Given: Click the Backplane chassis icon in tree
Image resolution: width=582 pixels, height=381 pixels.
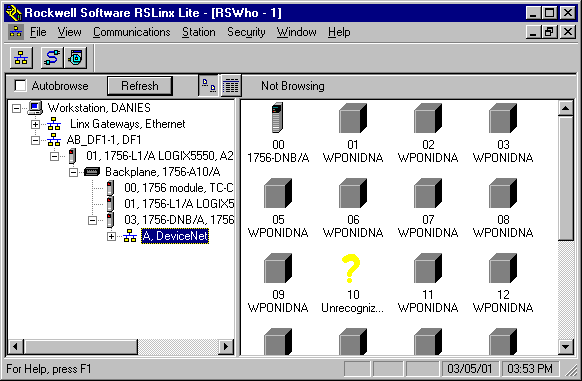Looking at the screenshot, I should (92, 172).
